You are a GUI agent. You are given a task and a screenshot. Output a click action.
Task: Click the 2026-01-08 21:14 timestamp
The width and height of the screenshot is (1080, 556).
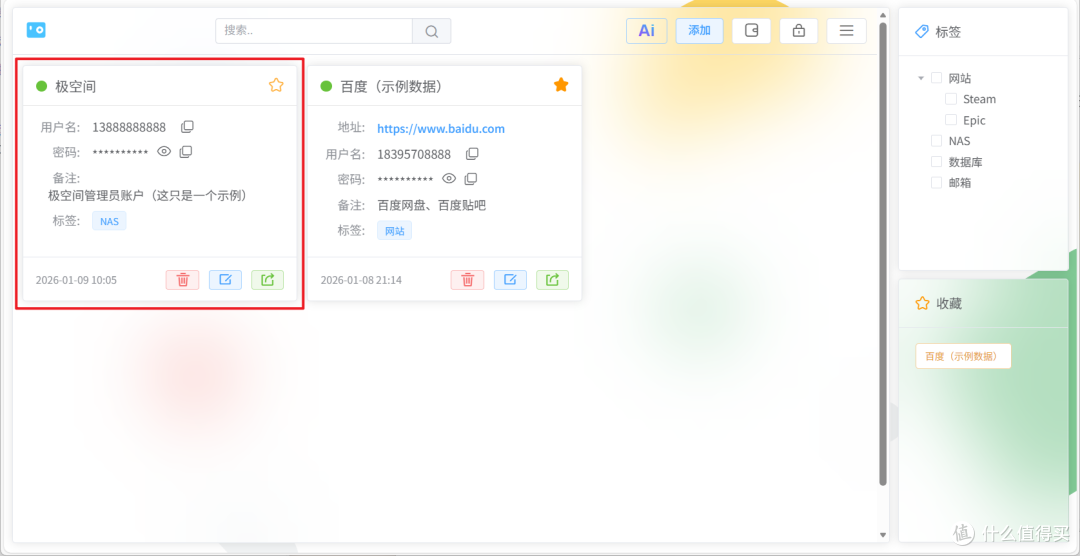[x=361, y=280]
